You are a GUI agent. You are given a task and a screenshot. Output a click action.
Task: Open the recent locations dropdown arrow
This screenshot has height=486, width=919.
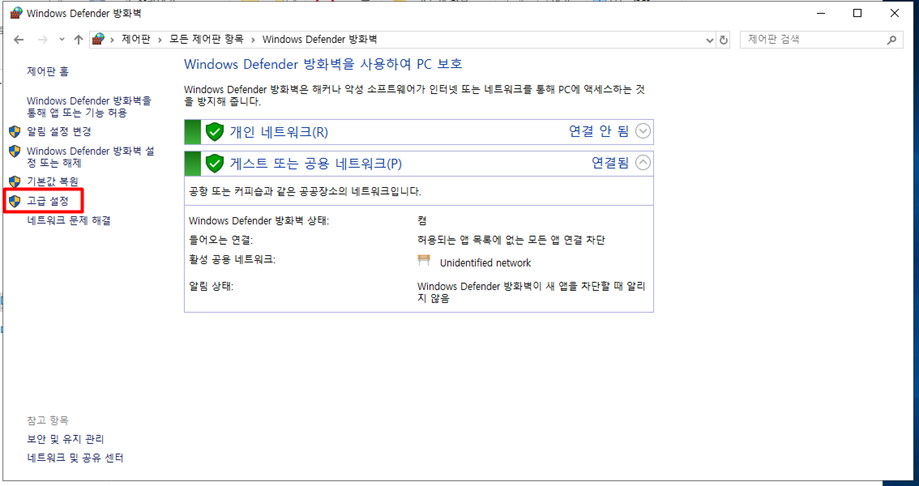tap(62, 40)
